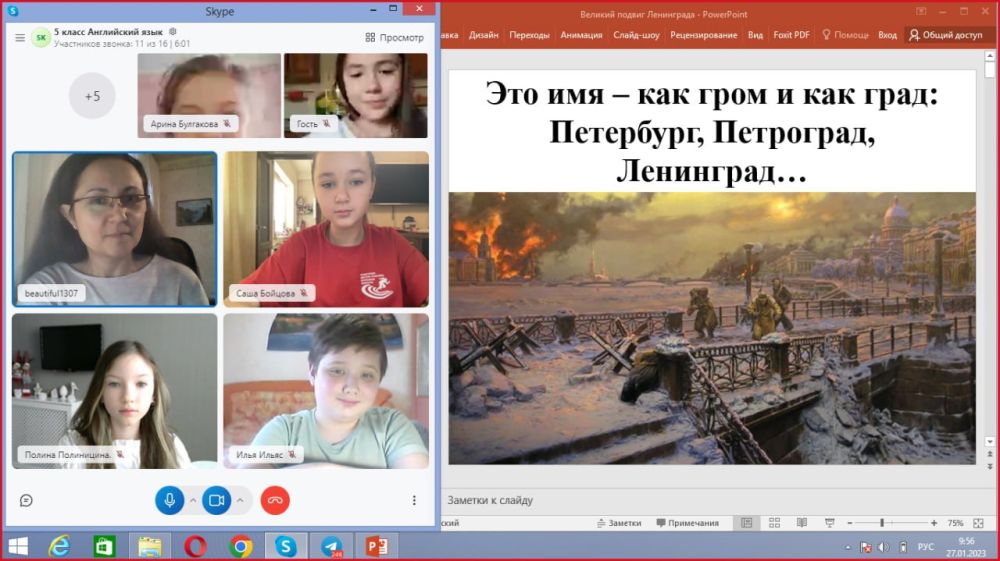Select Саша Бойцова video tile

pos(326,230)
